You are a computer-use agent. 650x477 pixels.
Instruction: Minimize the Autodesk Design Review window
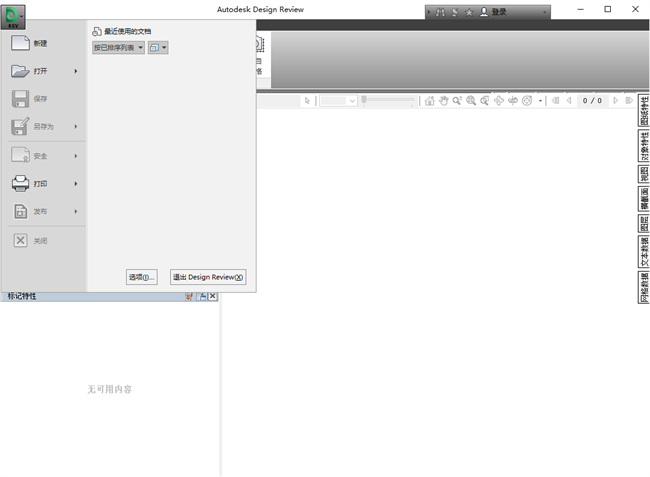(580, 9)
